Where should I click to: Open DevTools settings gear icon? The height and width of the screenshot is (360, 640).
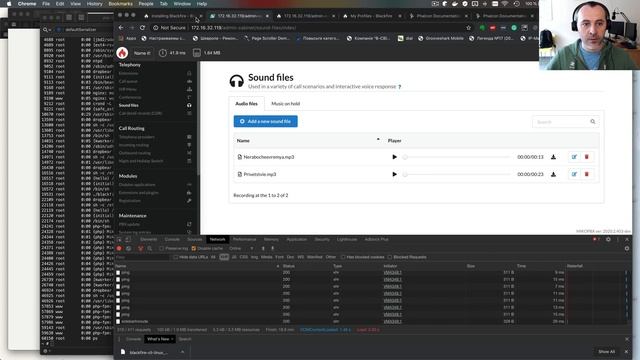(608, 239)
